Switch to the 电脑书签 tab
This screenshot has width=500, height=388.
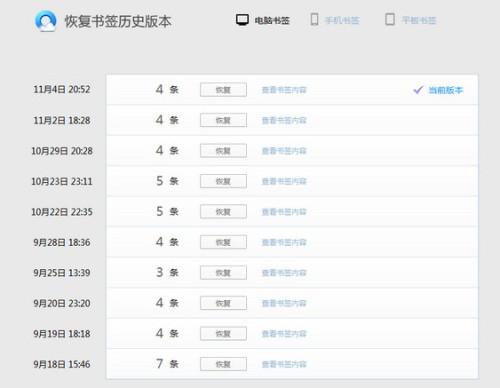tap(272, 21)
